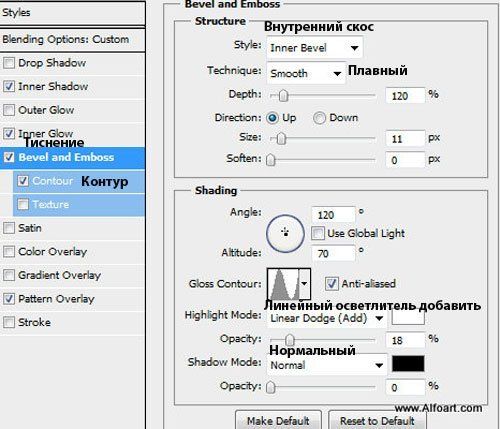This screenshot has width=500, height=429.
Task: Click the Soften value field showing 0
Action: [405, 160]
